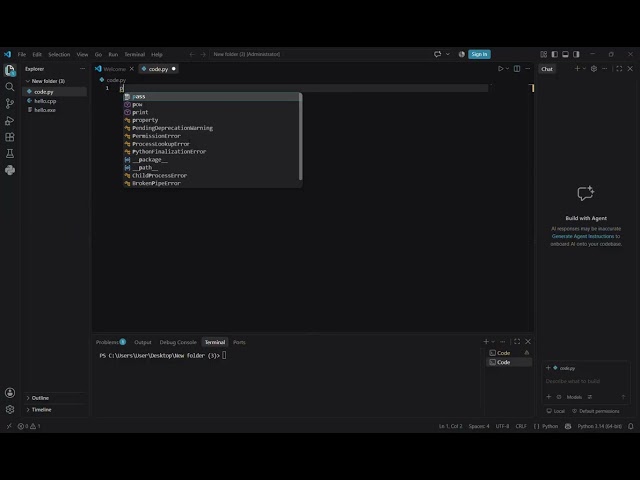Open Copilot chat icon in title bar
This screenshot has width=640, height=480.
click(438, 54)
